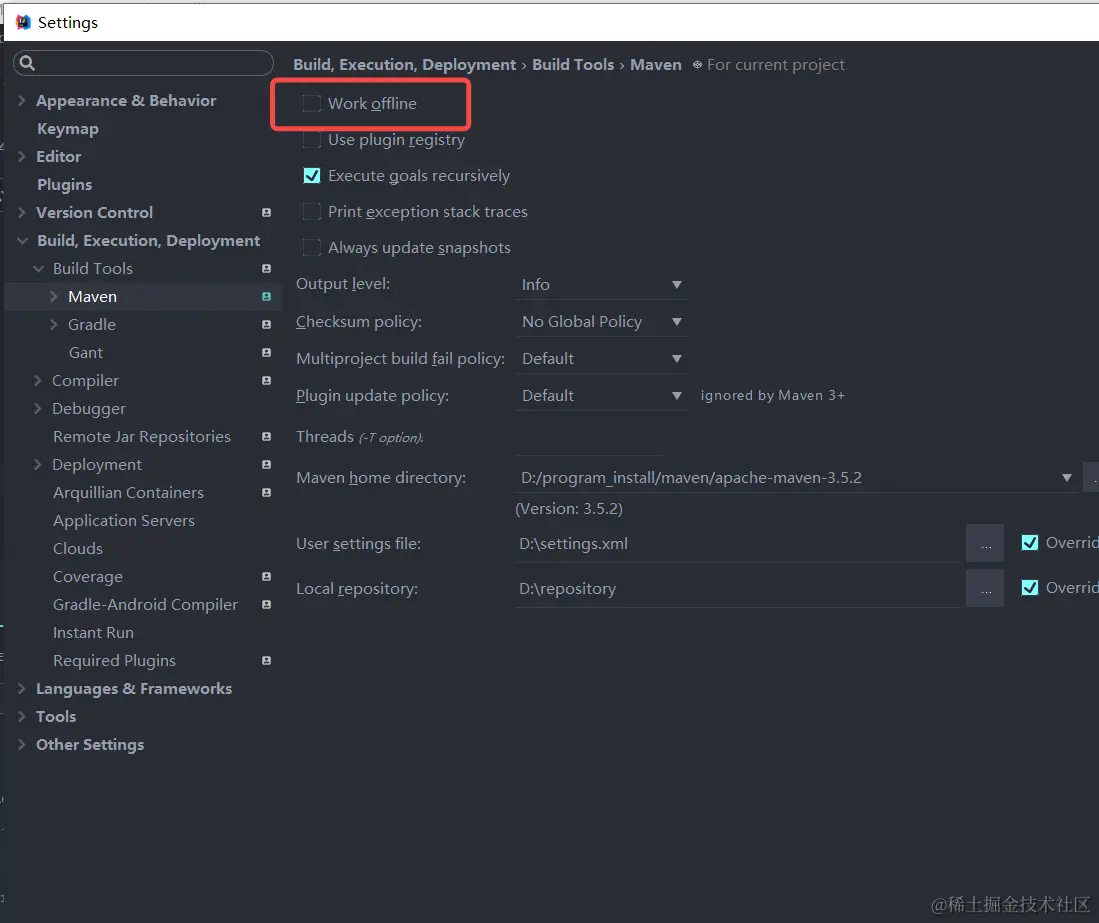Click project-level icon beside Gradle

tap(266, 324)
